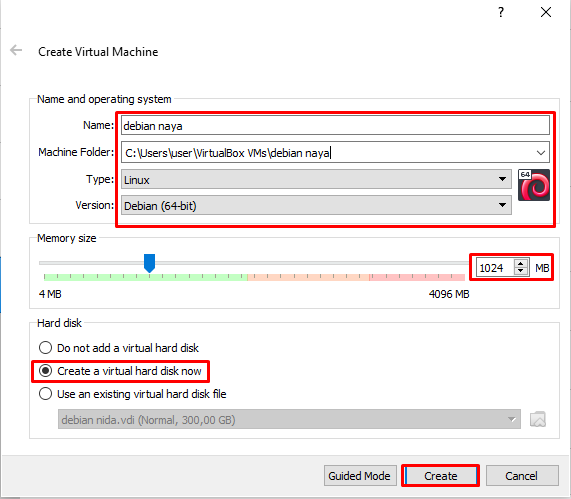571x499 pixels.
Task: Switch to Guided Mode
Action: (x=360, y=476)
